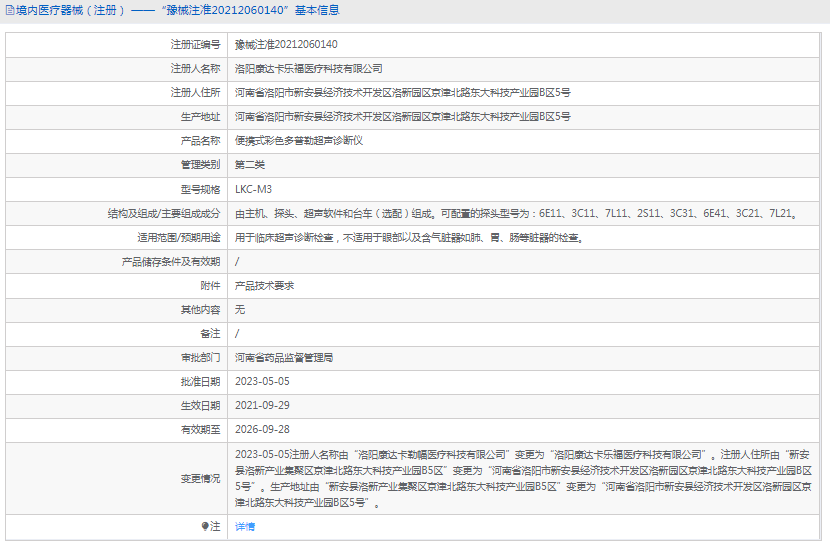Click approval date 2023-05-05 in 批准日期 row
Image resolution: width=830 pixels, height=545 pixels.
click(x=262, y=382)
